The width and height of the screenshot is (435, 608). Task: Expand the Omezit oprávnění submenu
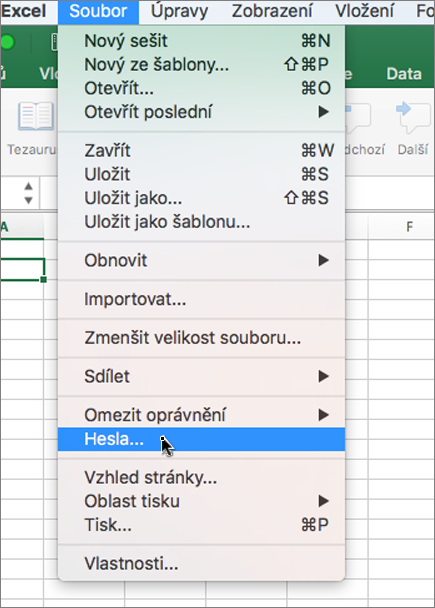201,415
